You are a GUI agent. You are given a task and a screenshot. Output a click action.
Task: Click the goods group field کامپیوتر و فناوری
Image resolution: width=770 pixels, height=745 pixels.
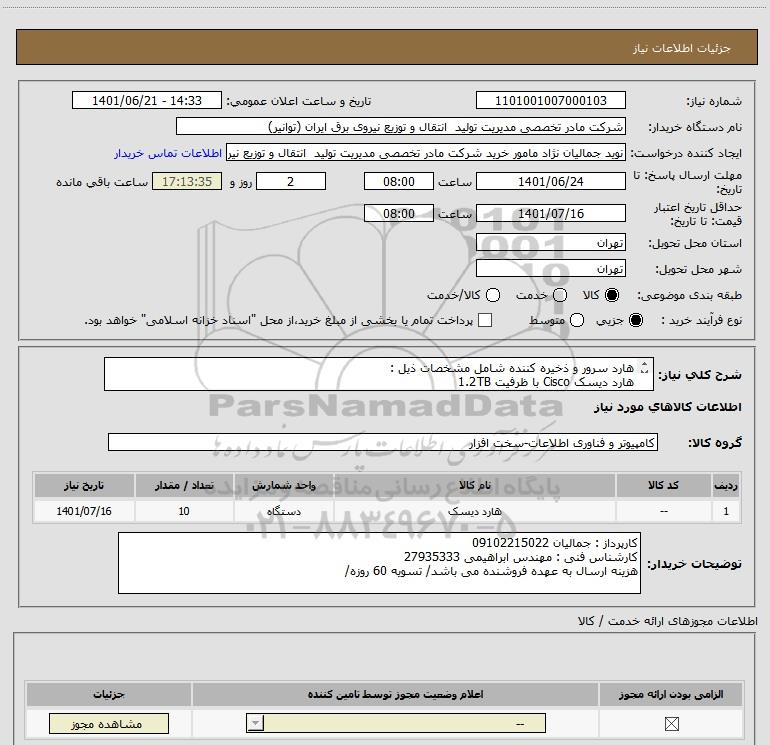click(x=383, y=442)
